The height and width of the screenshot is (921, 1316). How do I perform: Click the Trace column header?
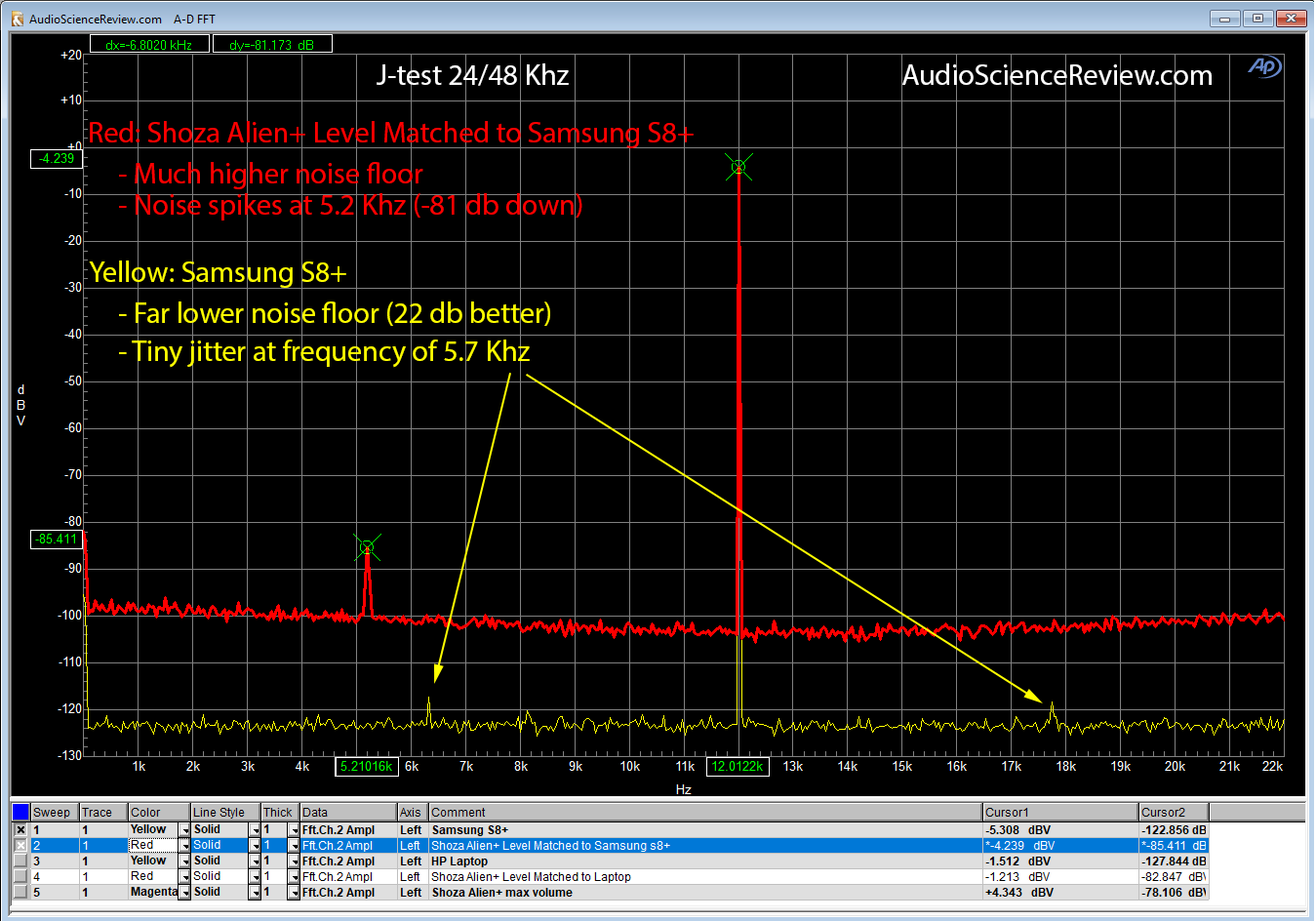(x=103, y=813)
